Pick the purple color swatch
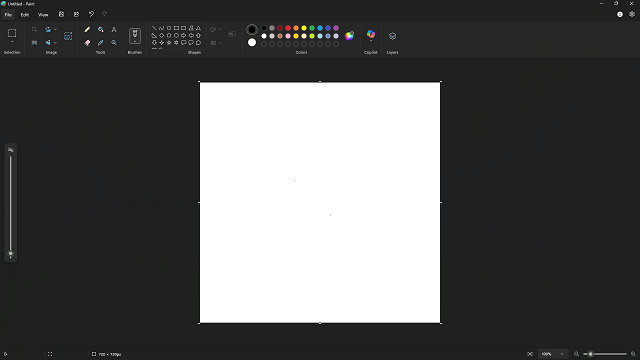 336,28
